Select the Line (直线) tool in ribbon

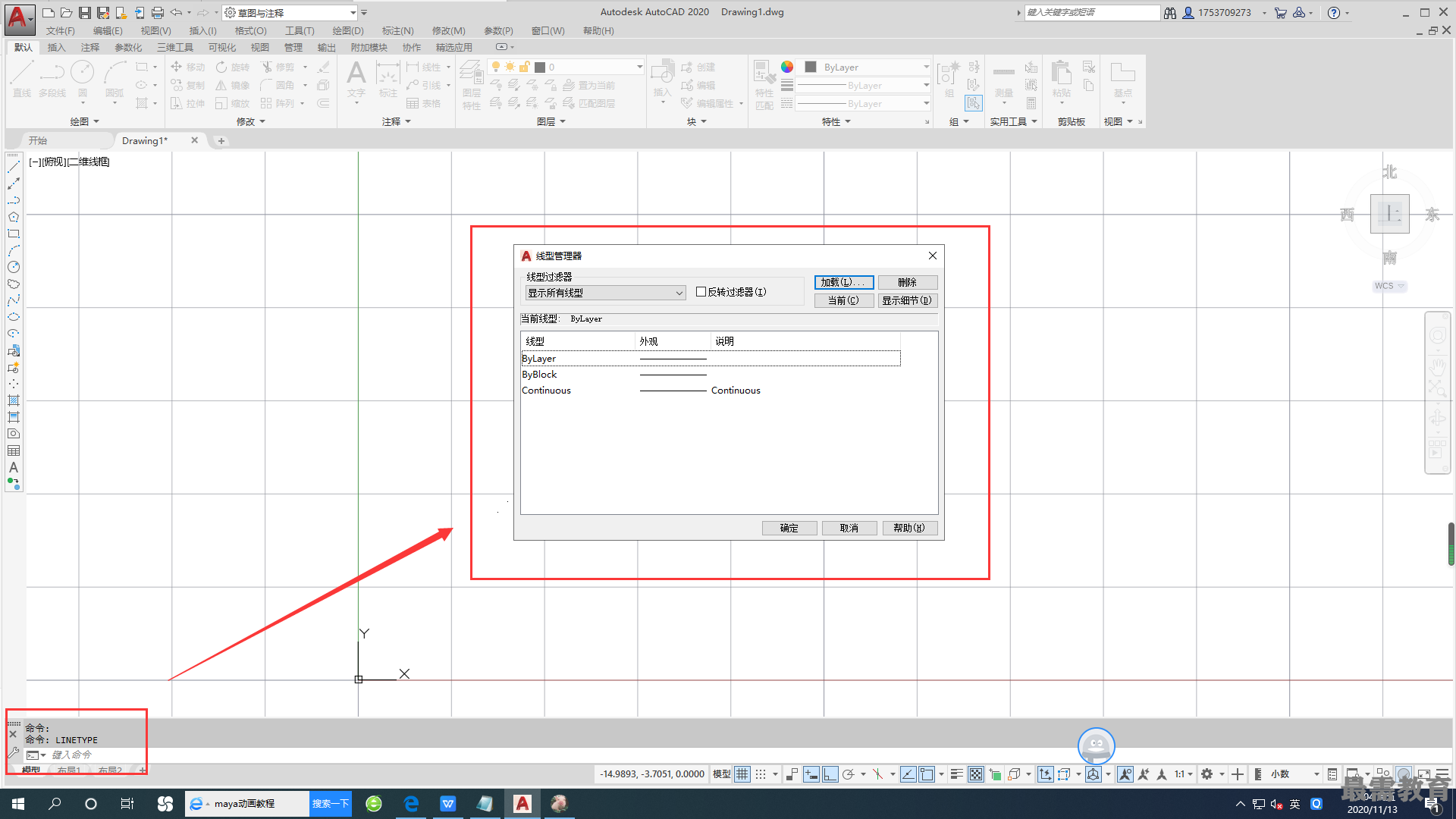click(x=21, y=79)
